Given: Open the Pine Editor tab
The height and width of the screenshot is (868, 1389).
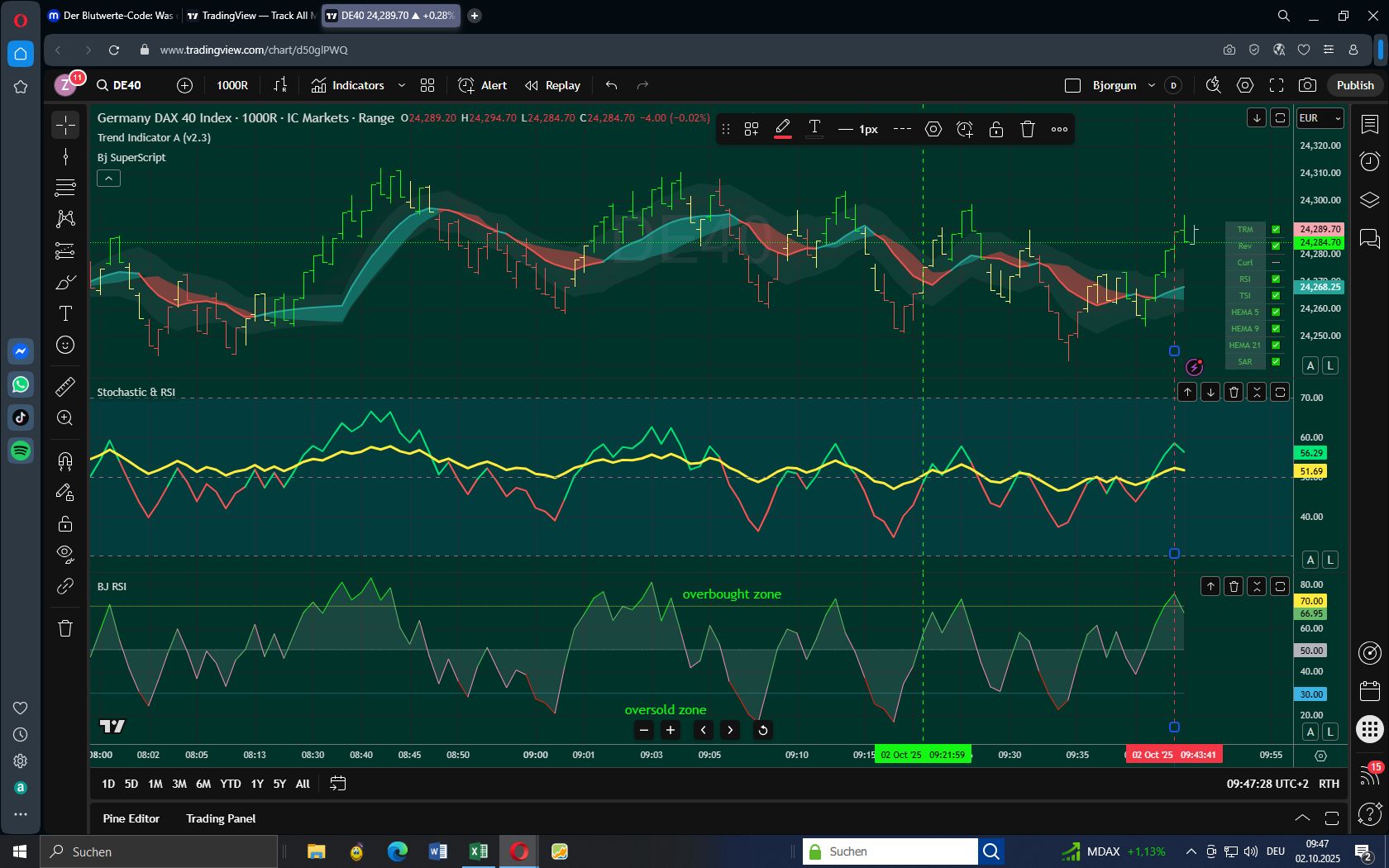Looking at the screenshot, I should (131, 818).
